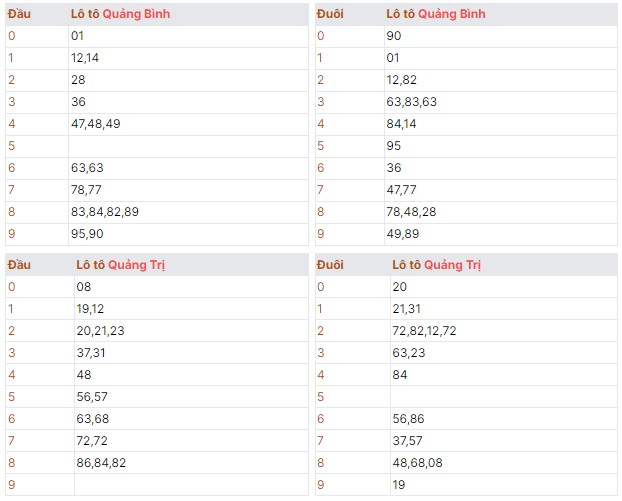Click the cell with 48,68,08

417,463
